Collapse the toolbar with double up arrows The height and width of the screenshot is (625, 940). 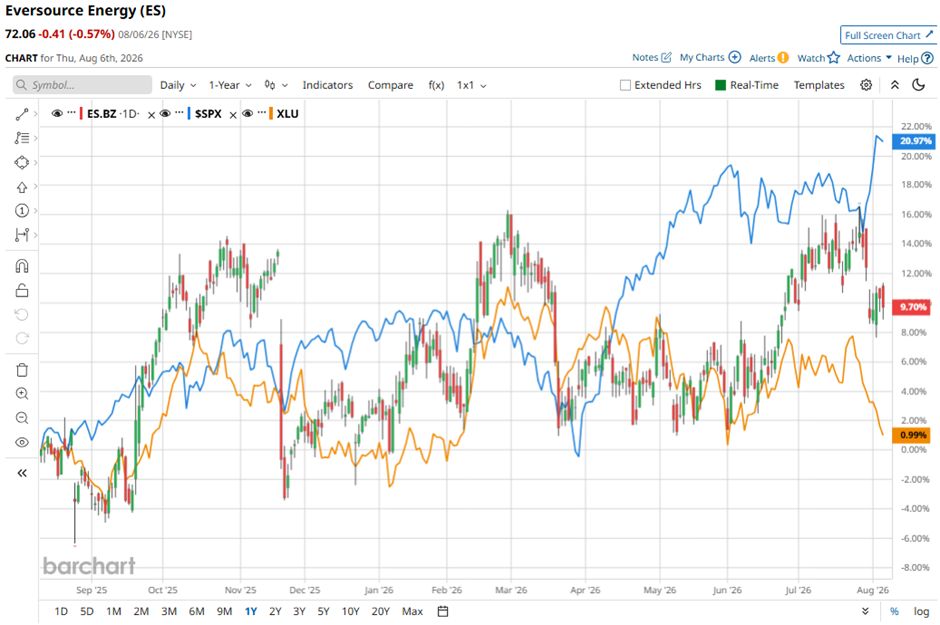point(894,85)
